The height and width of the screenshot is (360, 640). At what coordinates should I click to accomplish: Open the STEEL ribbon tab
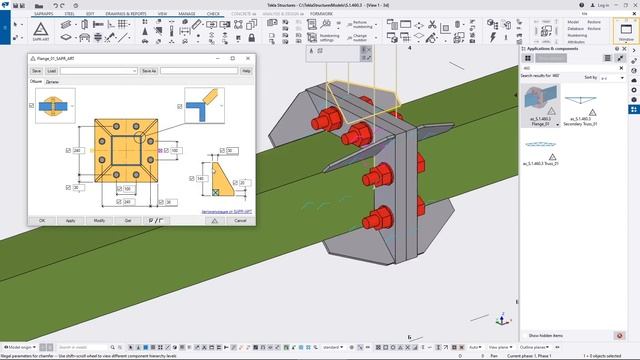(x=69, y=14)
